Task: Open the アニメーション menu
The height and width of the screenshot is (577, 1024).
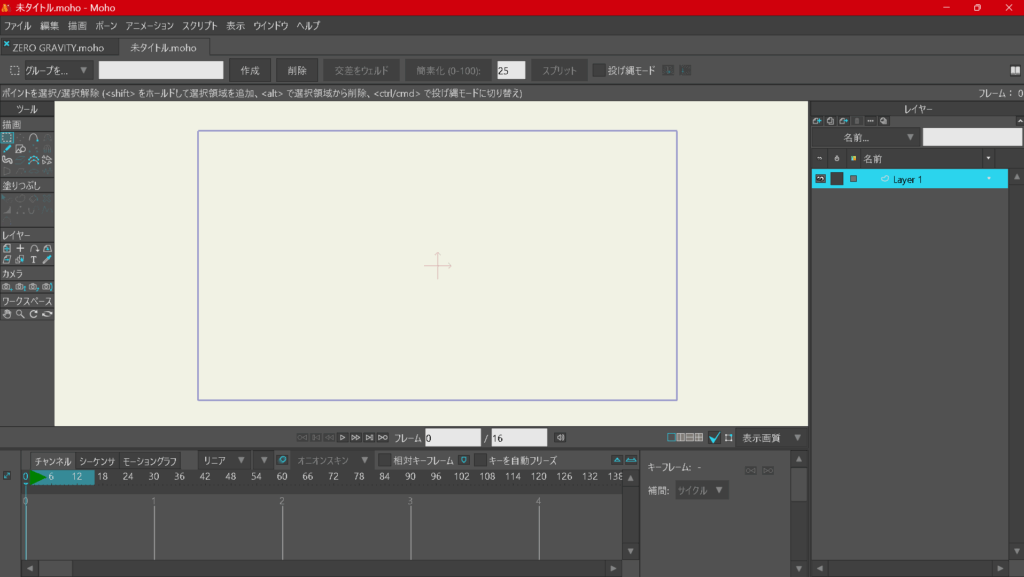Action: click(149, 25)
